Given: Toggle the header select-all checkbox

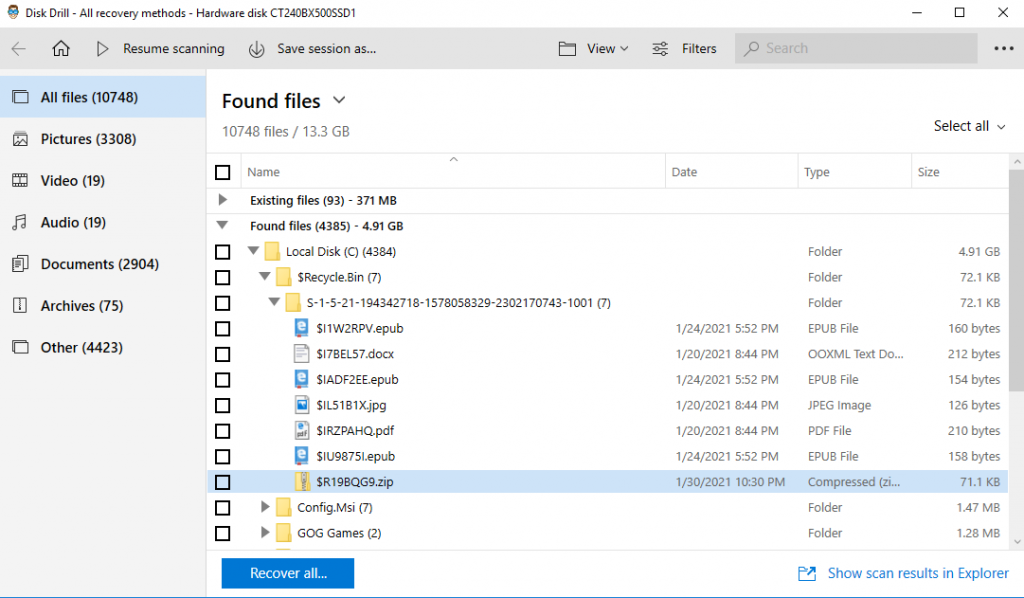Looking at the screenshot, I should pos(223,172).
